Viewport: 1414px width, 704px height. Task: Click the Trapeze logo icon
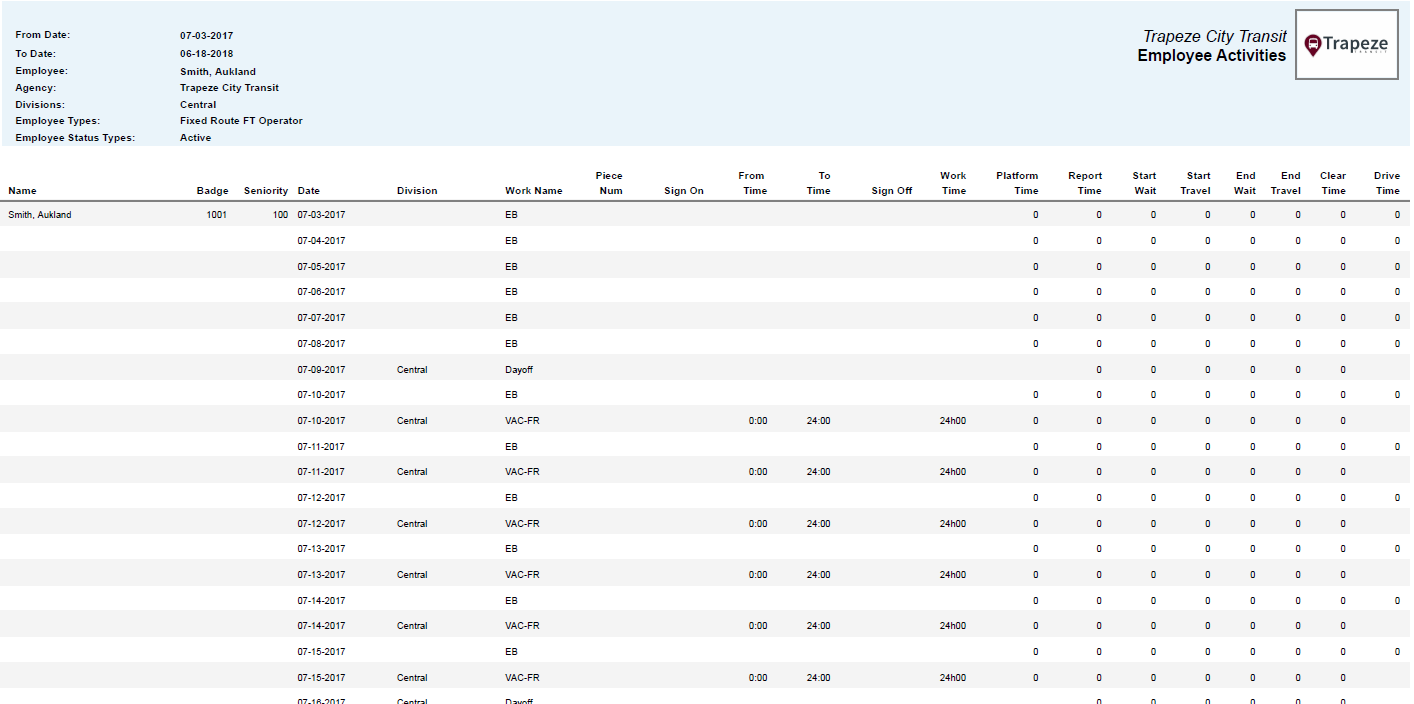click(x=1347, y=44)
